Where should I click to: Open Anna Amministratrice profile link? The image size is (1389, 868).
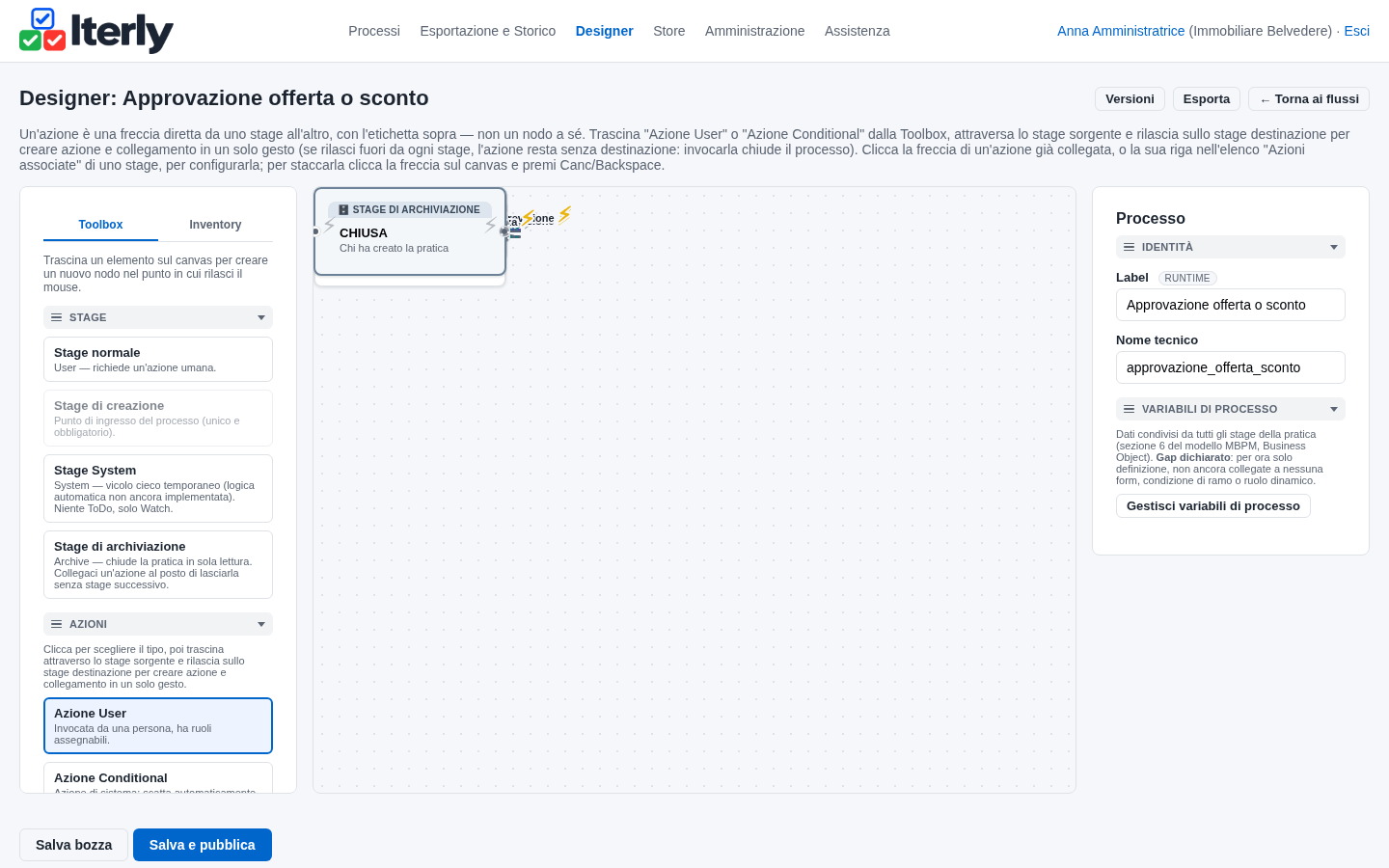tap(1121, 31)
